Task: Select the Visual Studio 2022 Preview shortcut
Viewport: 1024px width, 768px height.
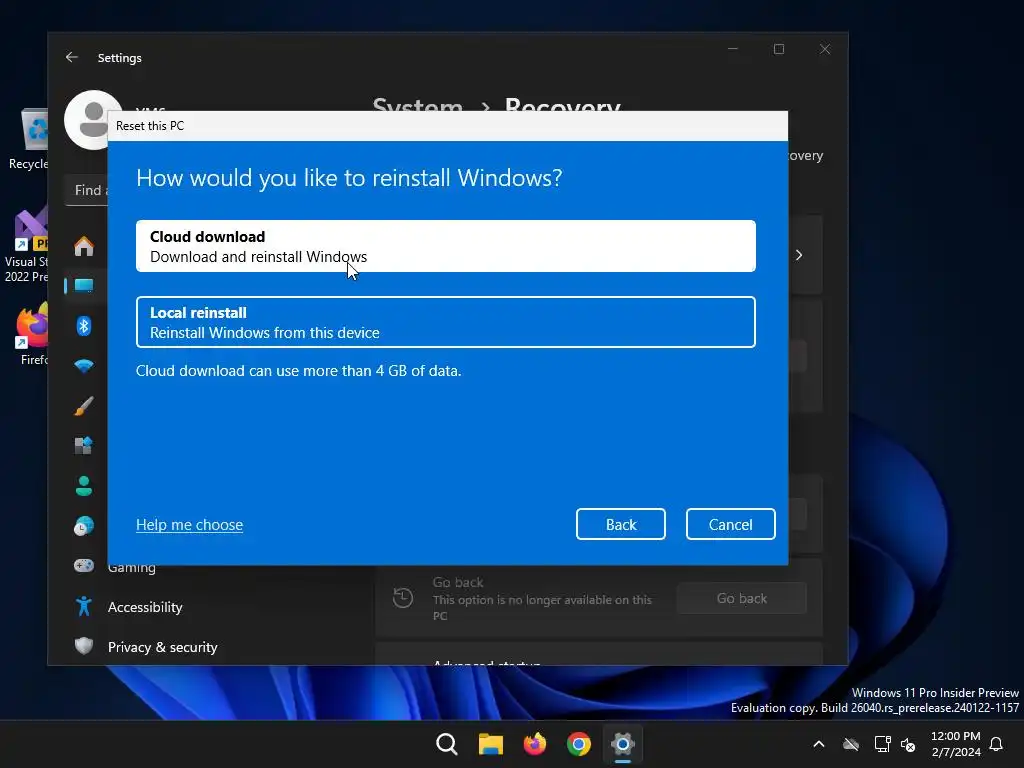Action: click(x=26, y=246)
